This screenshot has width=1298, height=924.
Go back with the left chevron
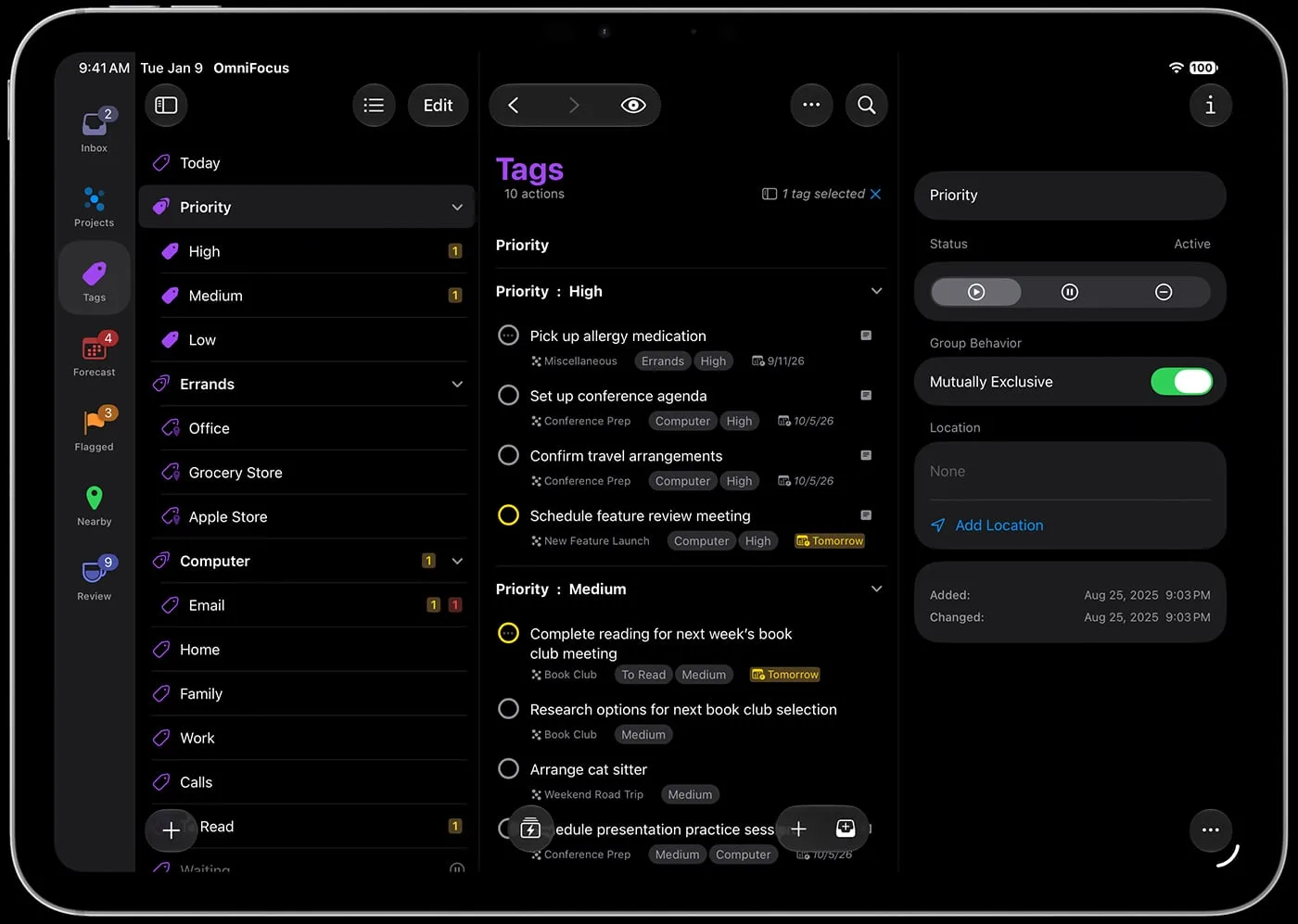514,106
